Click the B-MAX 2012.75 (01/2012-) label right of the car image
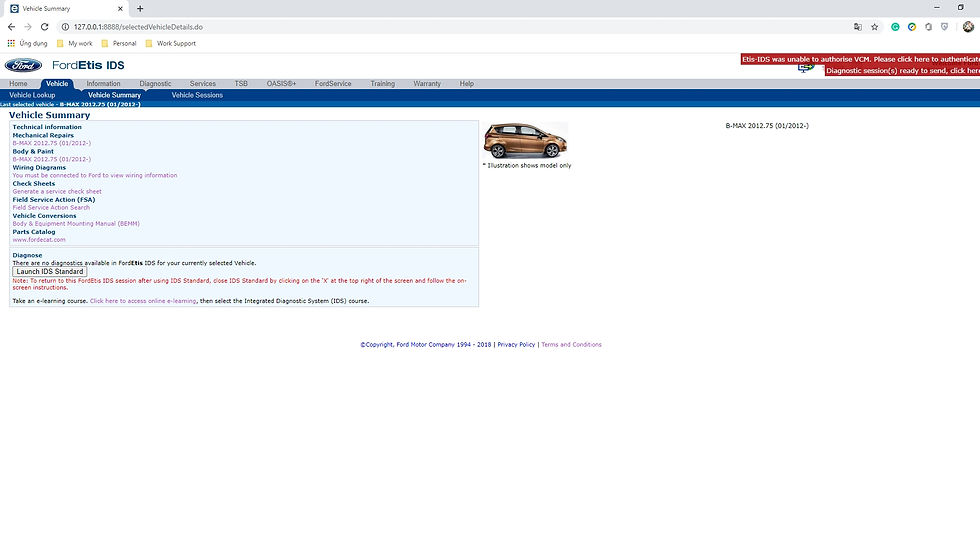980x539 pixels. [767, 126]
